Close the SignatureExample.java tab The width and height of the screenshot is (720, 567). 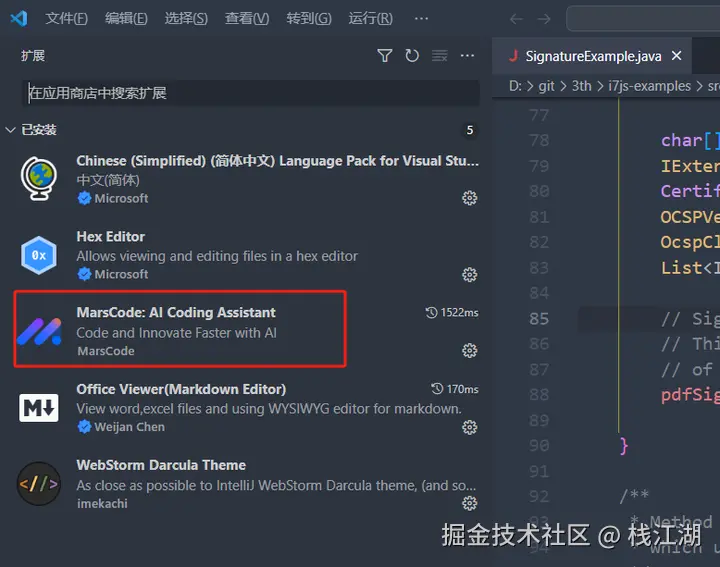point(676,56)
